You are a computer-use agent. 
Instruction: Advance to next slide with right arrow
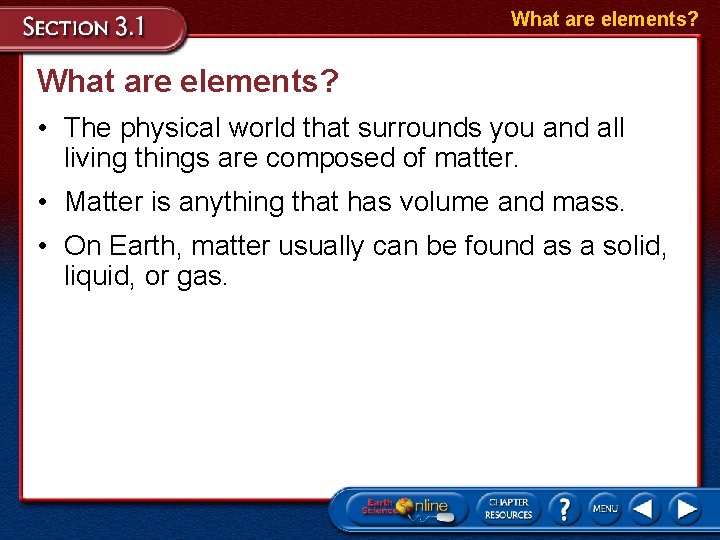(x=685, y=509)
